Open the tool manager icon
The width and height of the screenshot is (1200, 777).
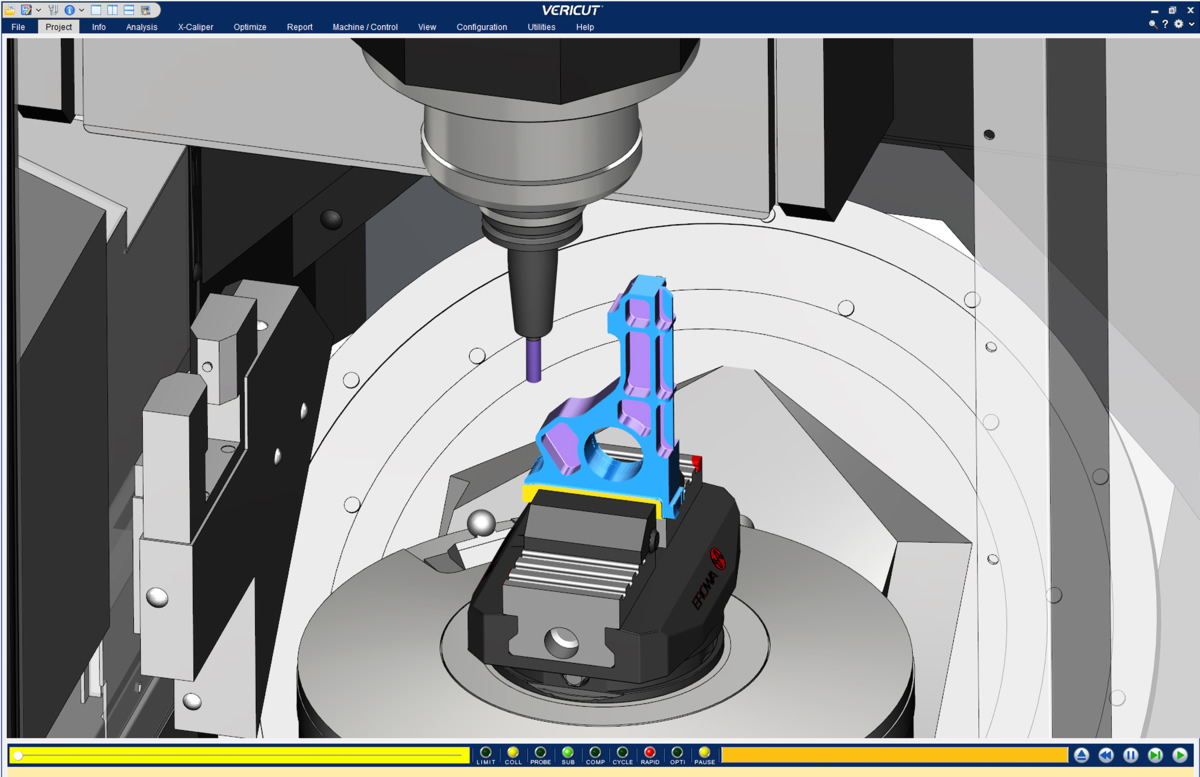tap(53, 10)
